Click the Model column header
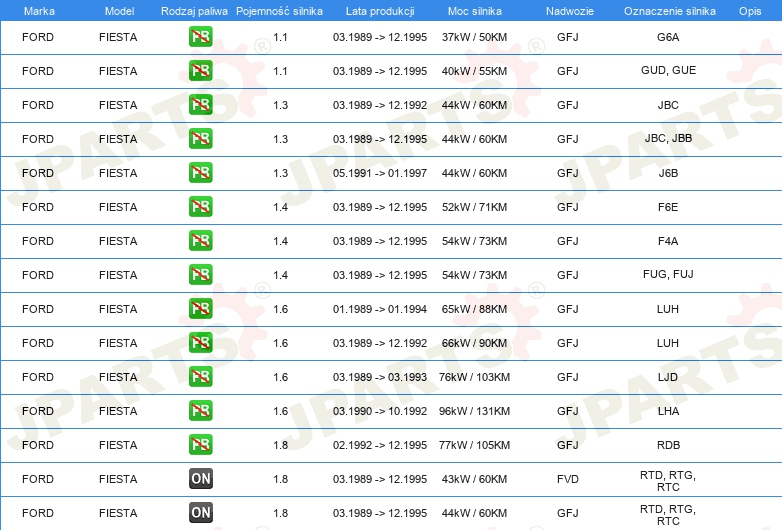Image resolution: width=782 pixels, height=530 pixels. pos(119,11)
